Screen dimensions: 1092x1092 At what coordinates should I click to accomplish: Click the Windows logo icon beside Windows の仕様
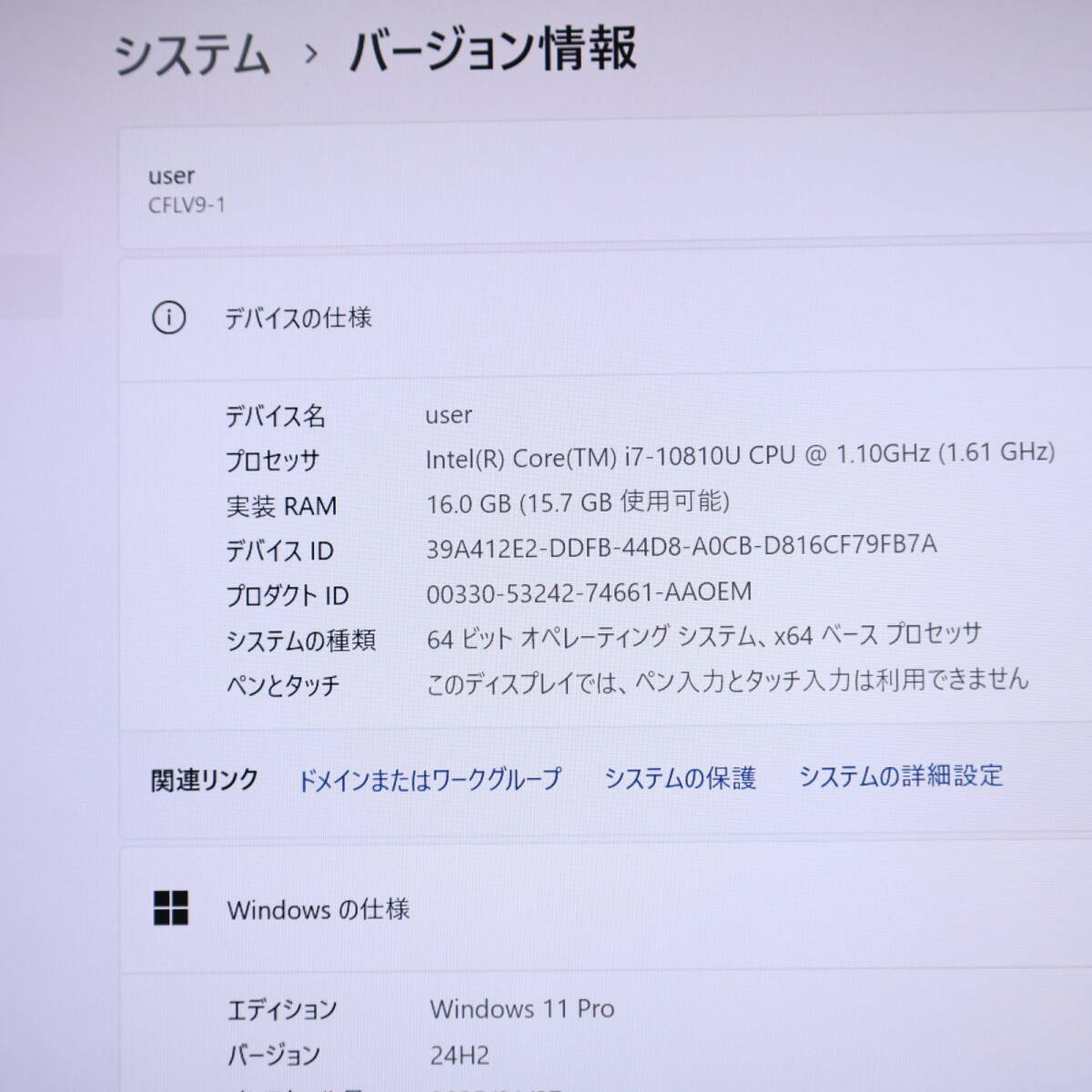[171, 907]
